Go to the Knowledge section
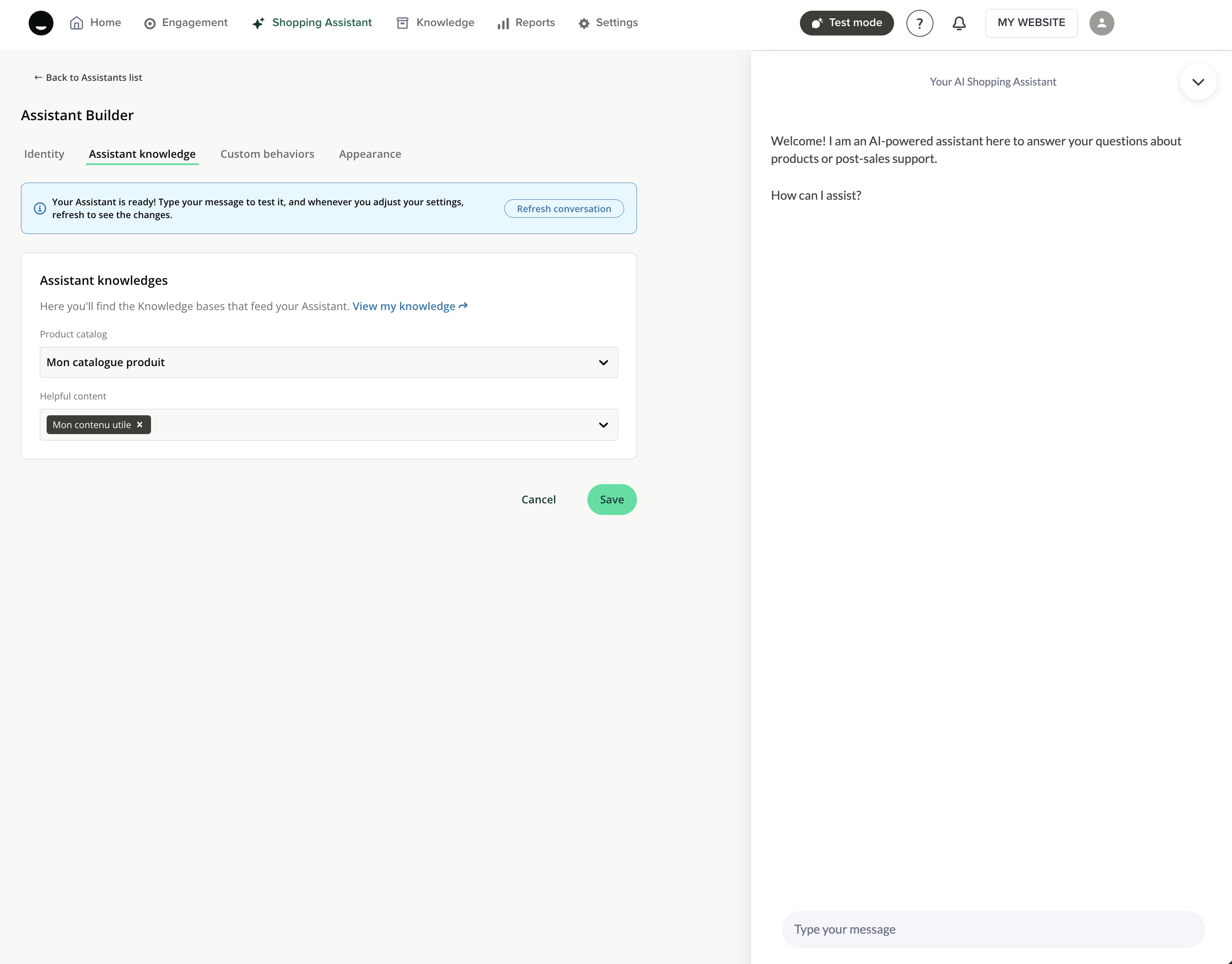The height and width of the screenshot is (964, 1232). point(435,23)
